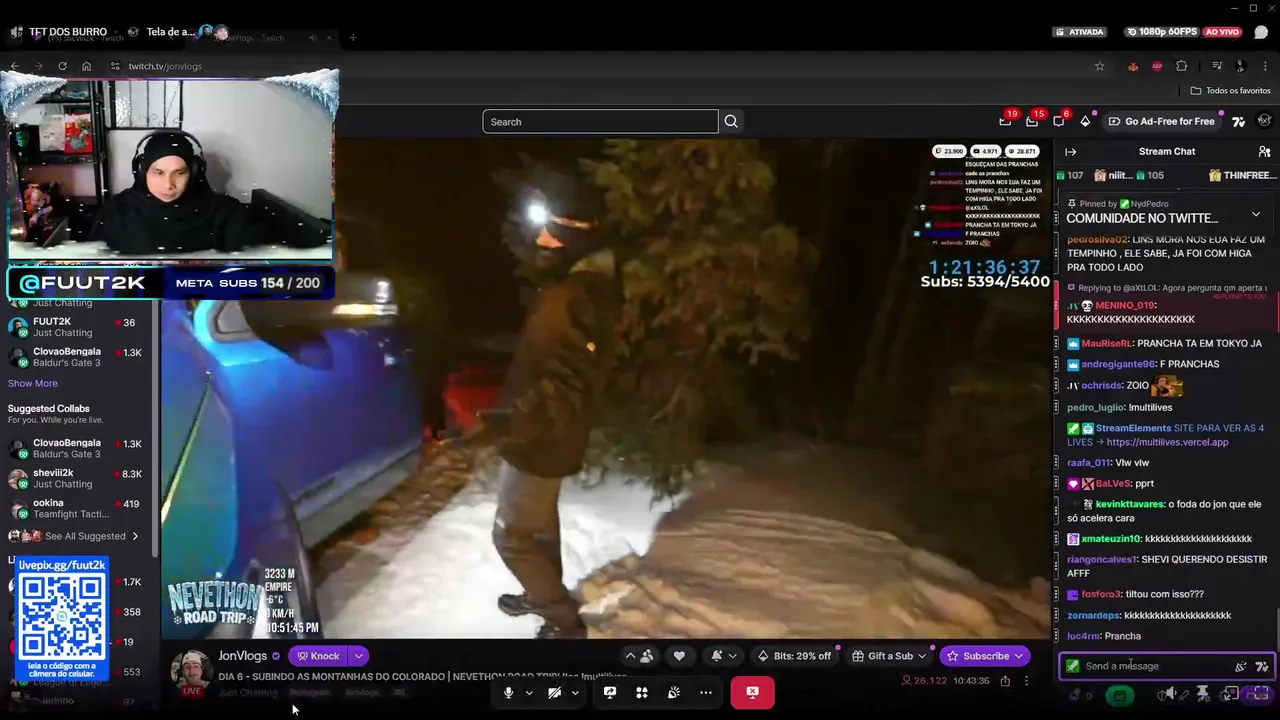
Task: Open ookina in Suggested Collabs
Action: pos(78,508)
